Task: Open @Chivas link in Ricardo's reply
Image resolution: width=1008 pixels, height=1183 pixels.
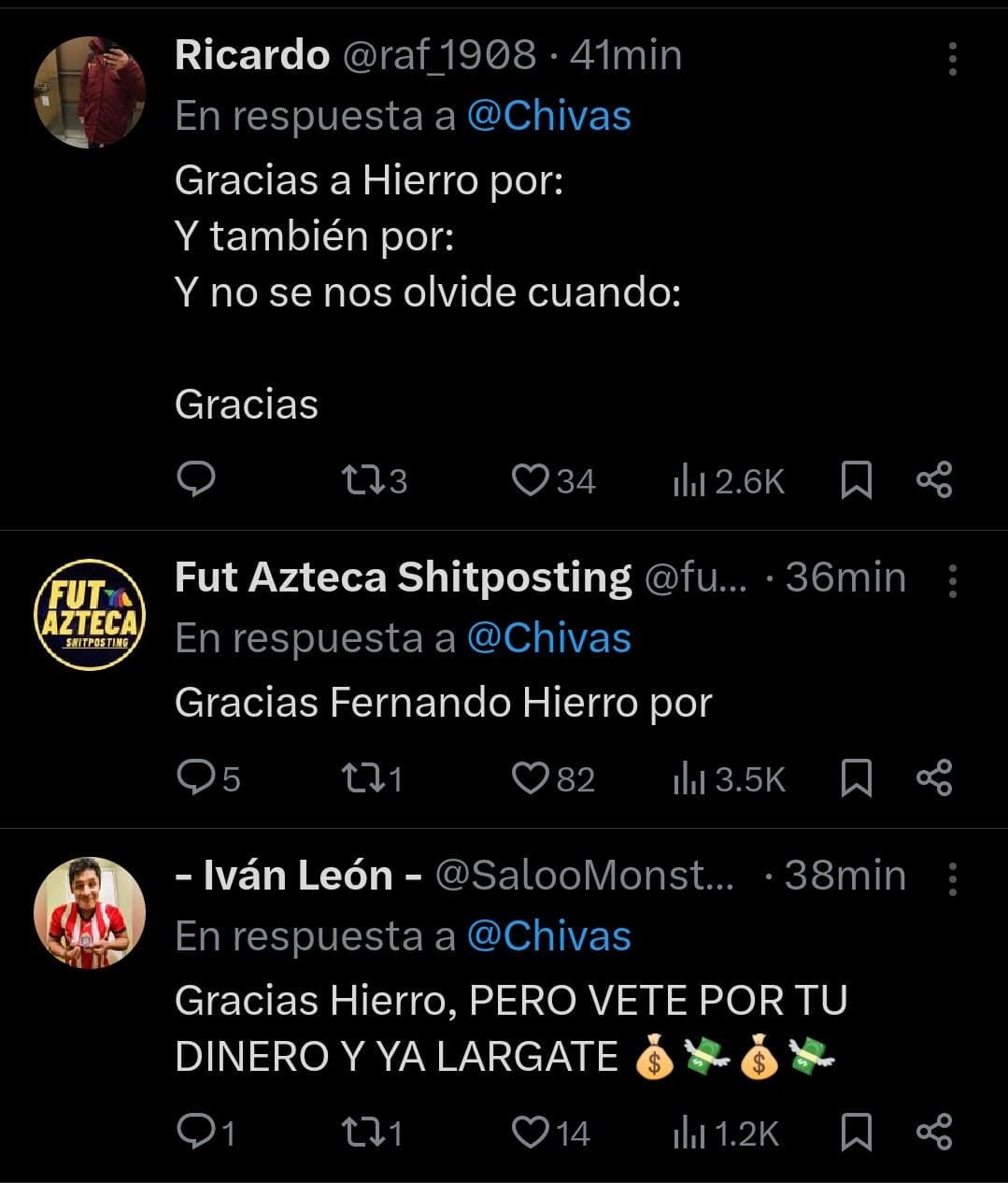Action: coord(548,117)
